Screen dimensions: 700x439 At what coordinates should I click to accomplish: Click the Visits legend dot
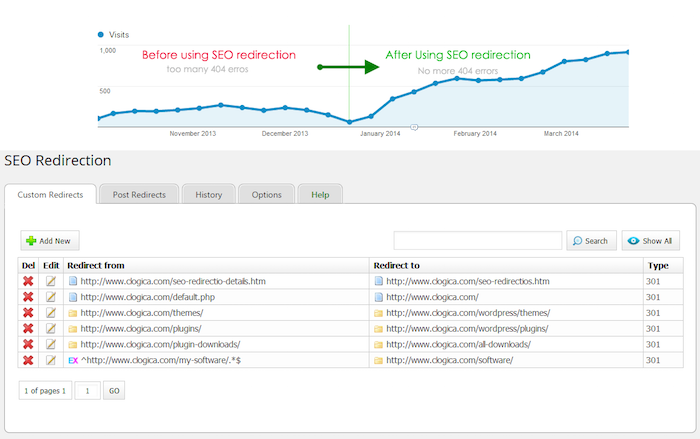[100, 34]
